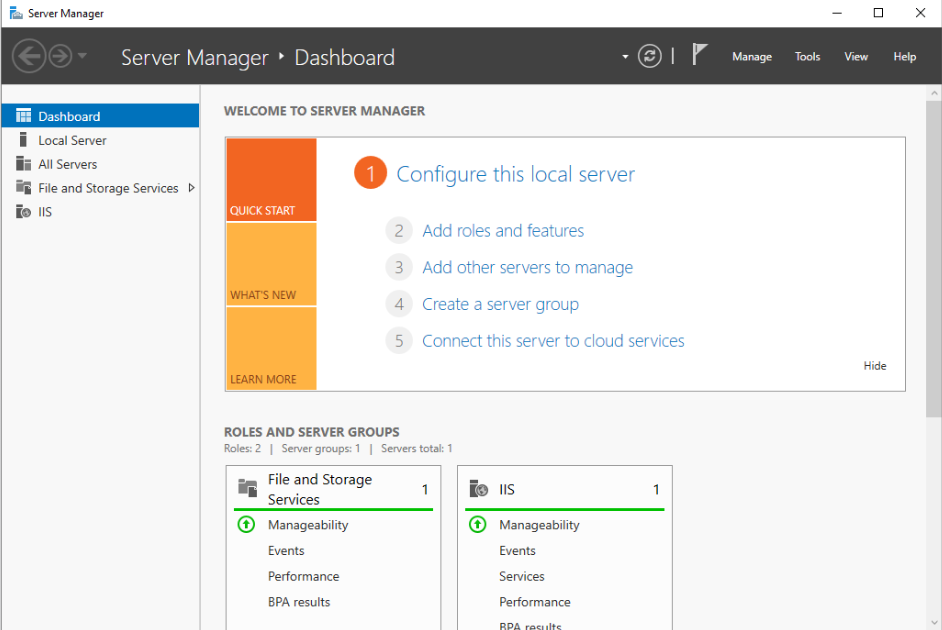Click the IIS icon in sidebar
942x630 pixels.
coord(23,212)
